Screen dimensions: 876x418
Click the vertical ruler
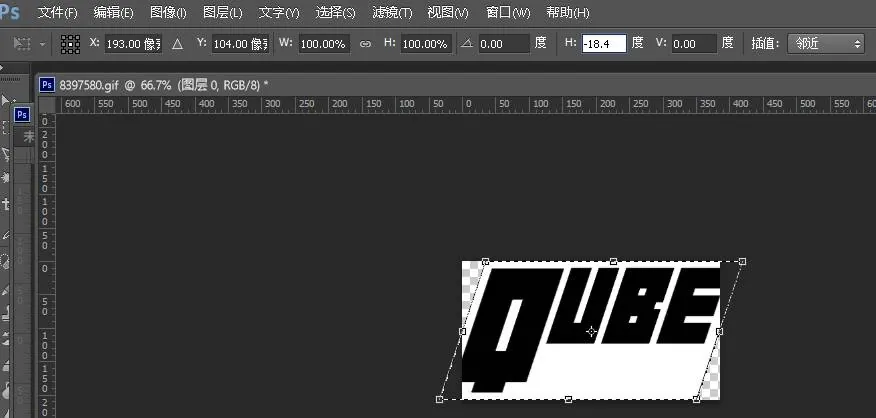pyautogui.click(x=47, y=265)
